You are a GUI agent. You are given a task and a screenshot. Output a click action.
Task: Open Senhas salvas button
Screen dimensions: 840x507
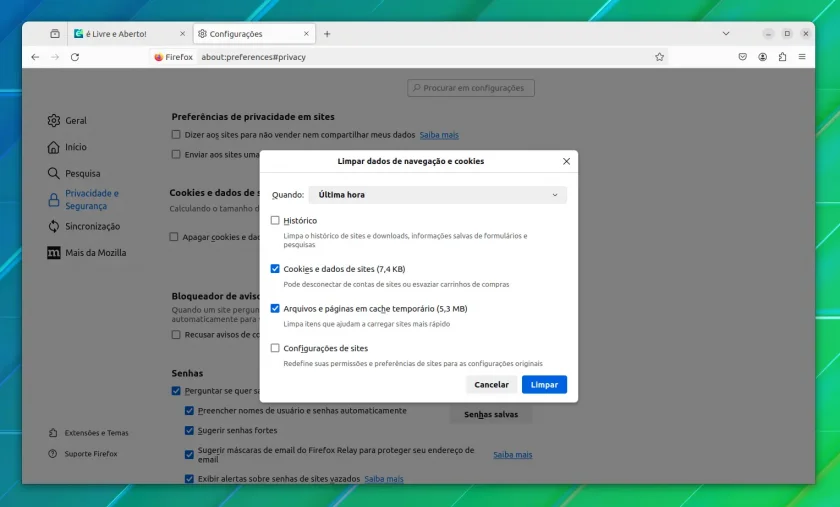tap(491, 414)
